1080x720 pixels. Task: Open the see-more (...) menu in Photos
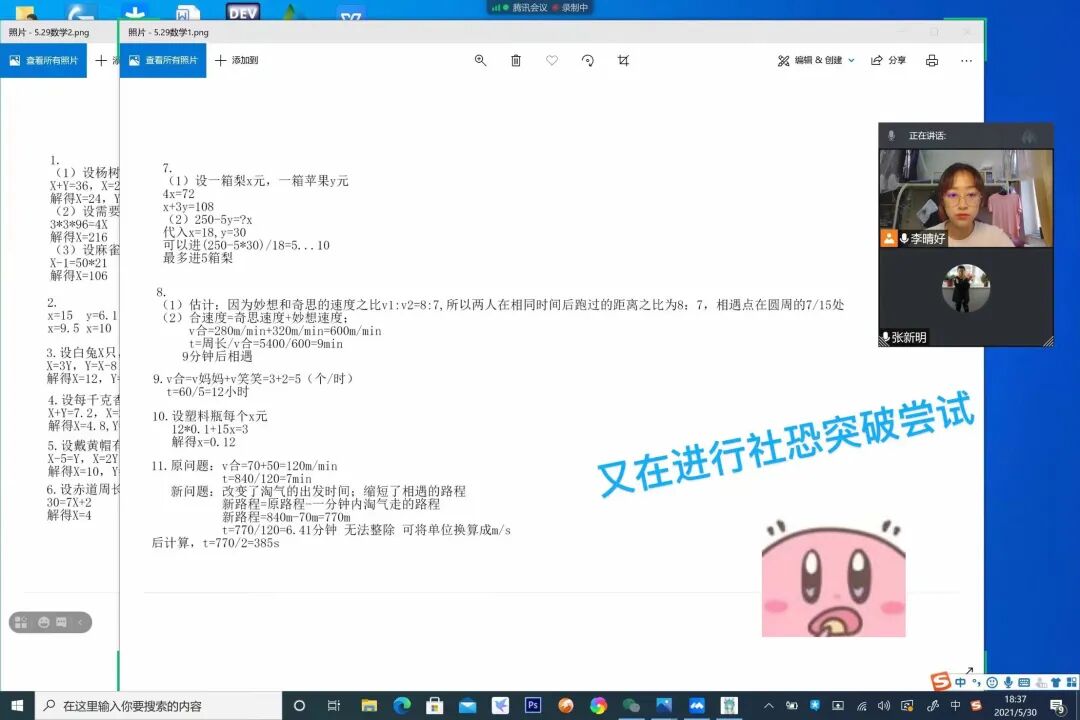click(x=967, y=60)
